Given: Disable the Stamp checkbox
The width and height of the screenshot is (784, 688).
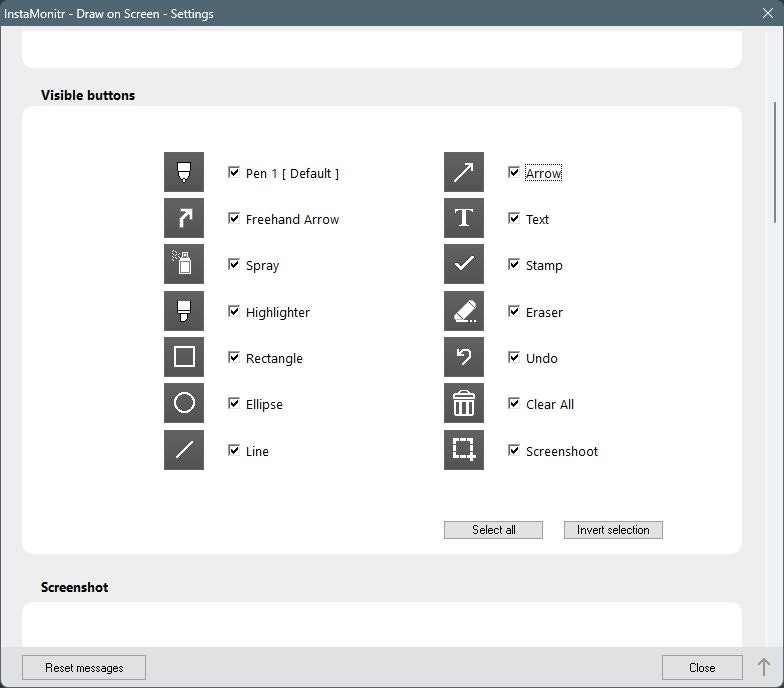Looking at the screenshot, I should point(514,264).
